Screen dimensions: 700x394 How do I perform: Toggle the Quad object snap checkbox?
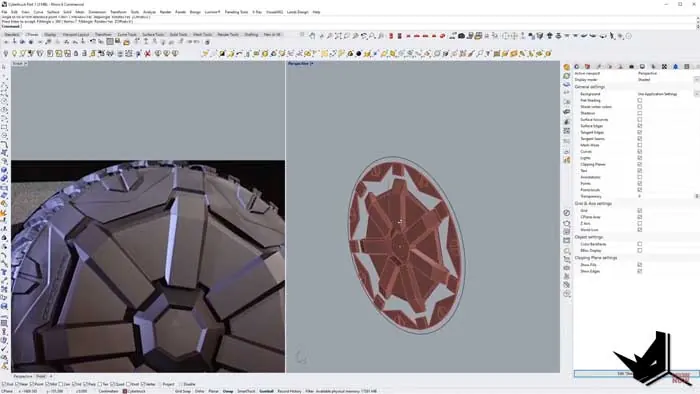[x=112, y=384]
